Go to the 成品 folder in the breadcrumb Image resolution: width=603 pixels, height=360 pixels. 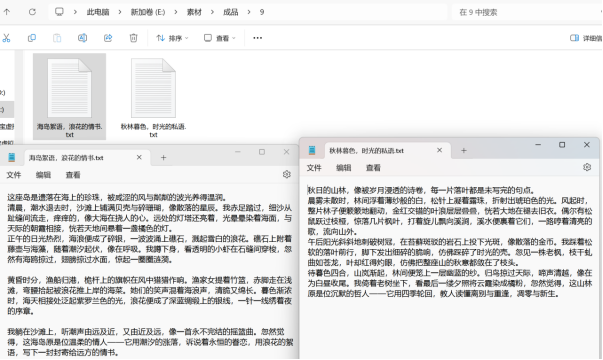tap(231, 12)
